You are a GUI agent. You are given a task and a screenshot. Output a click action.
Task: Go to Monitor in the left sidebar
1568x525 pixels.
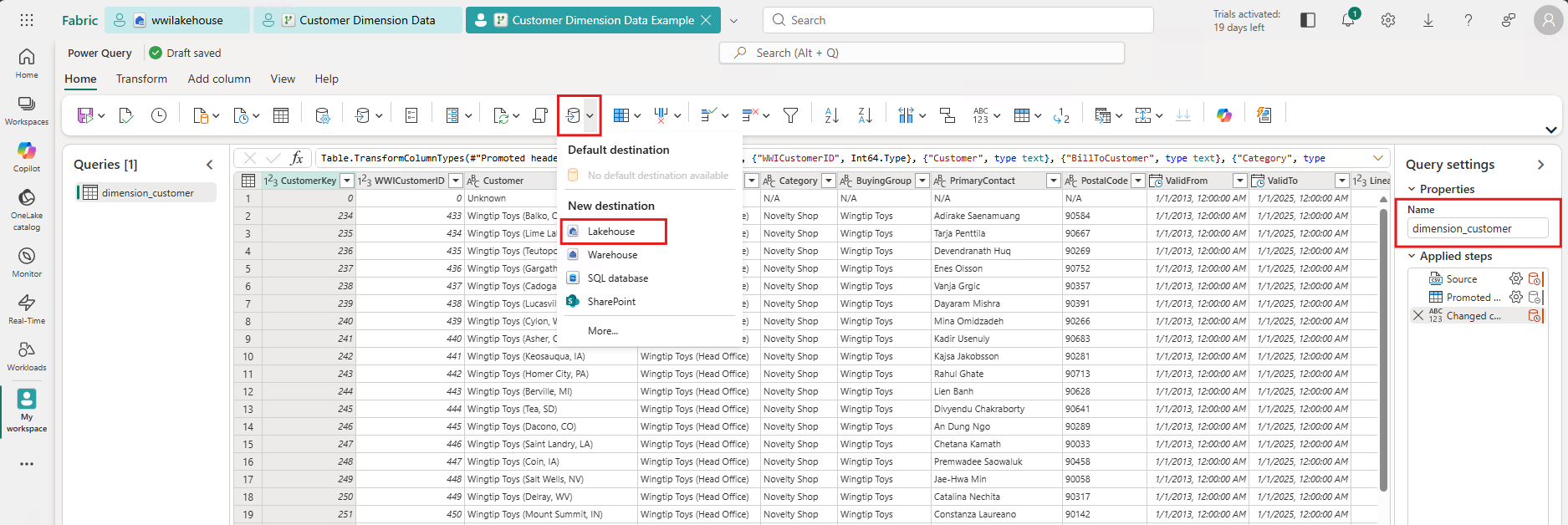tap(27, 262)
